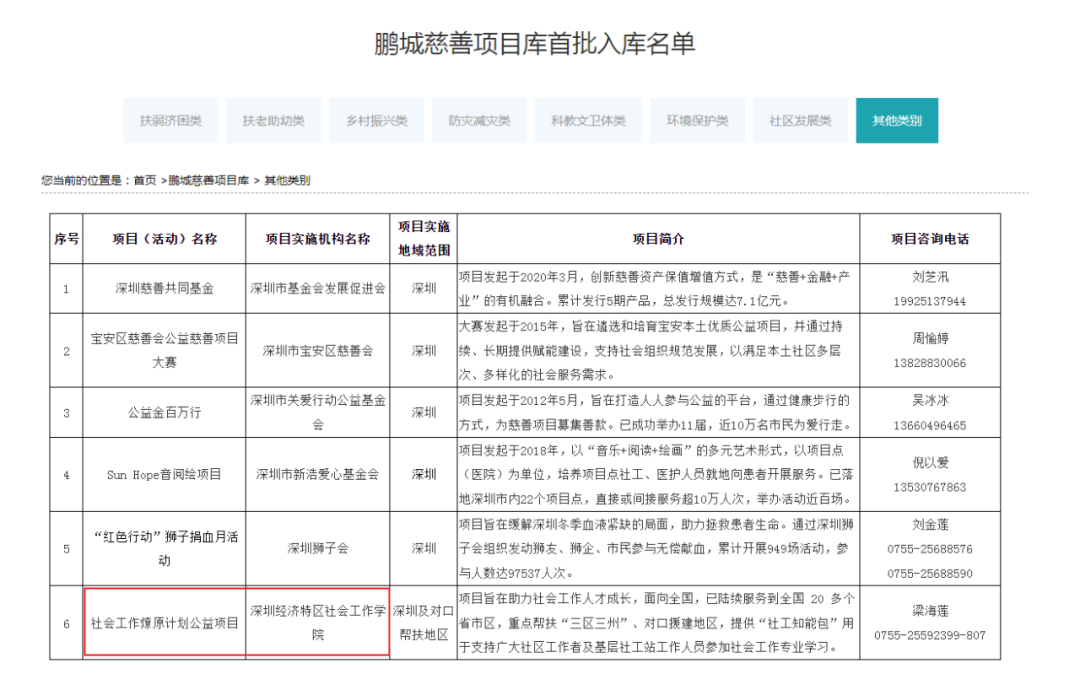Select the 深圳市基金会发展促进会 cell
The width and height of the screenshot is (1080, 690).
point(318,289)
